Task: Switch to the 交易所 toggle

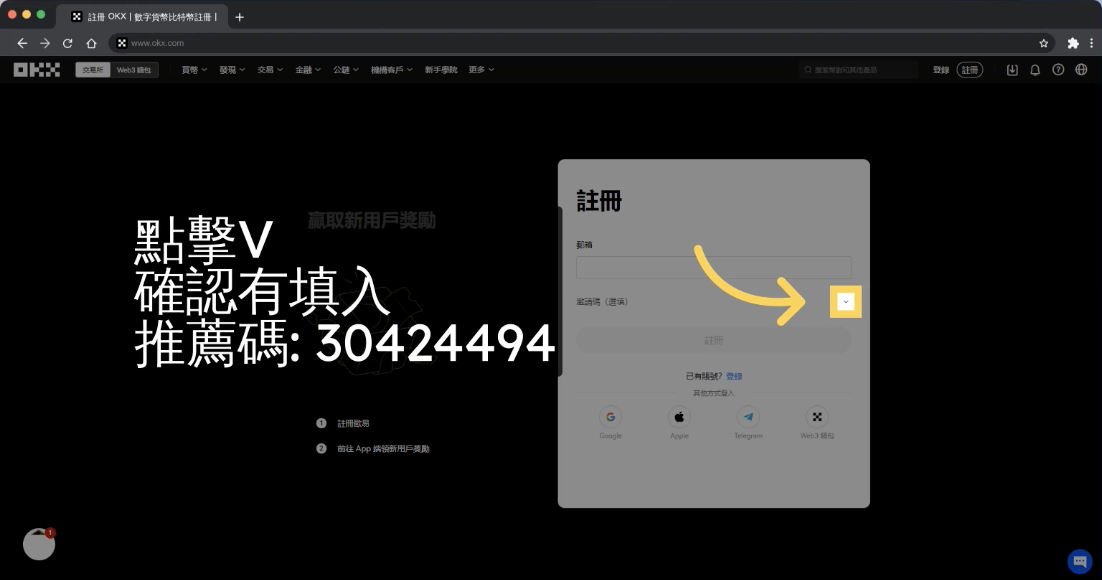Action: [x=93, y=70]
